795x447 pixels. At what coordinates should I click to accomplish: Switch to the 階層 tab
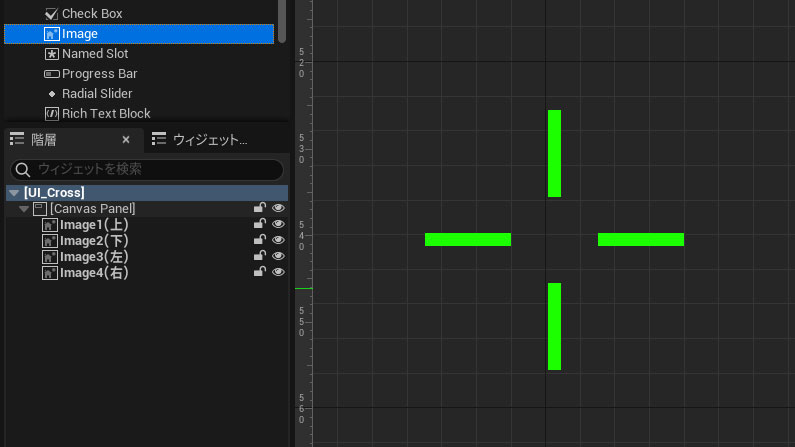(74, 140)
